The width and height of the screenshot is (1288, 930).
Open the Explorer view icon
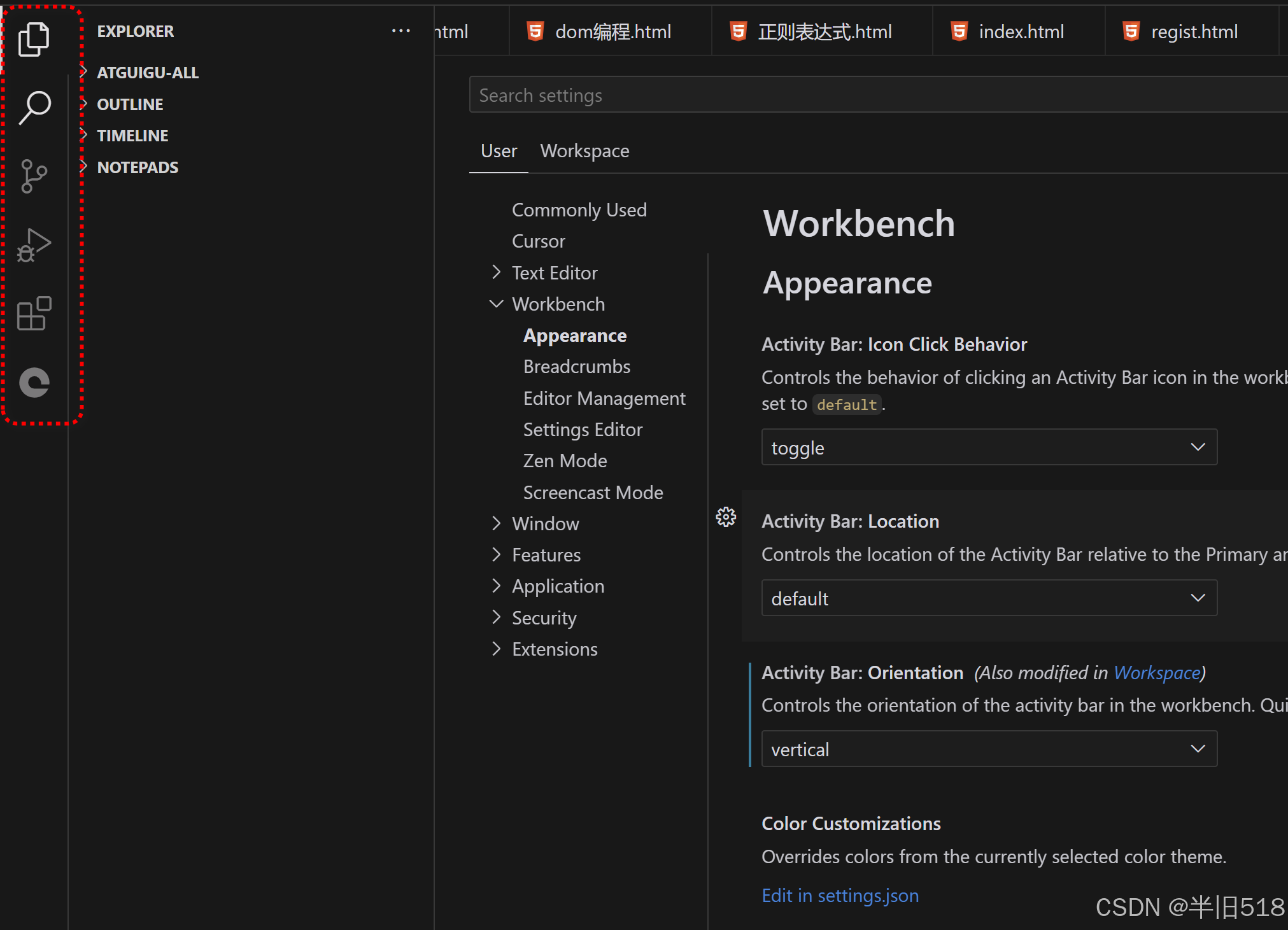click(34, 39)
